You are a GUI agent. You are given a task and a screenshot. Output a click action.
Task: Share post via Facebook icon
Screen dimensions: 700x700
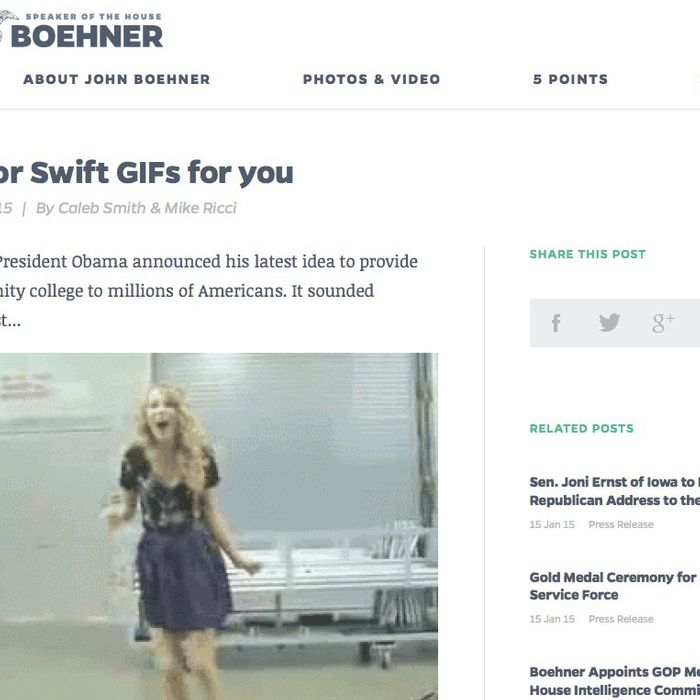556,323
